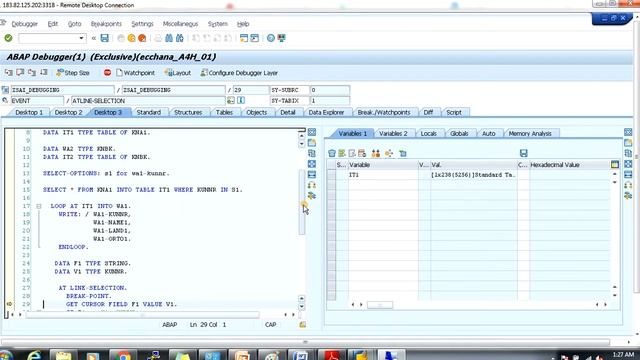This screenshot has height=360, width=640.
Task: Switch to the Desktop 1 tab
Action: tap(29, 112)
